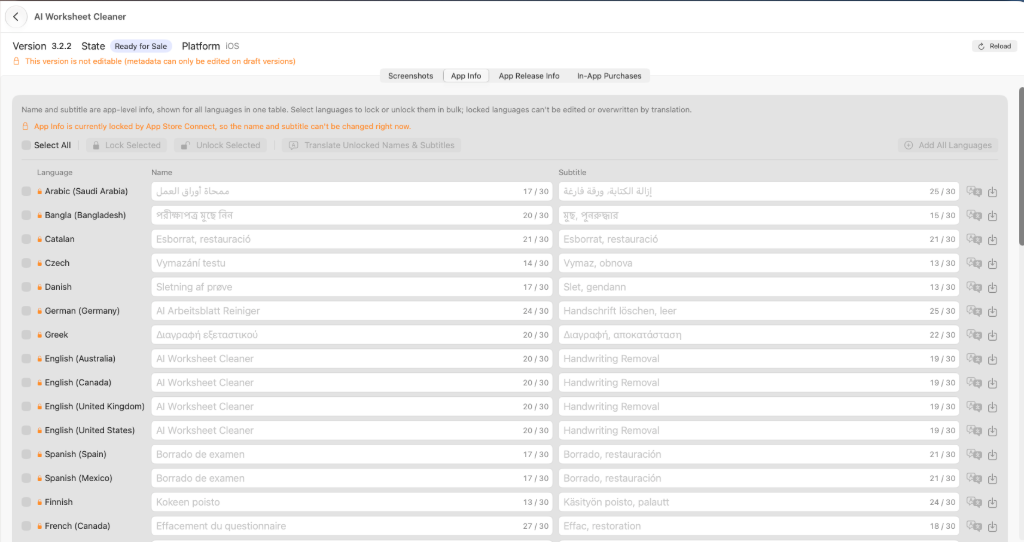Click the 'Spanish (Spain)' language label
Screen dimensions: 1024x542
pyautogui.click(x=75, y=454)
